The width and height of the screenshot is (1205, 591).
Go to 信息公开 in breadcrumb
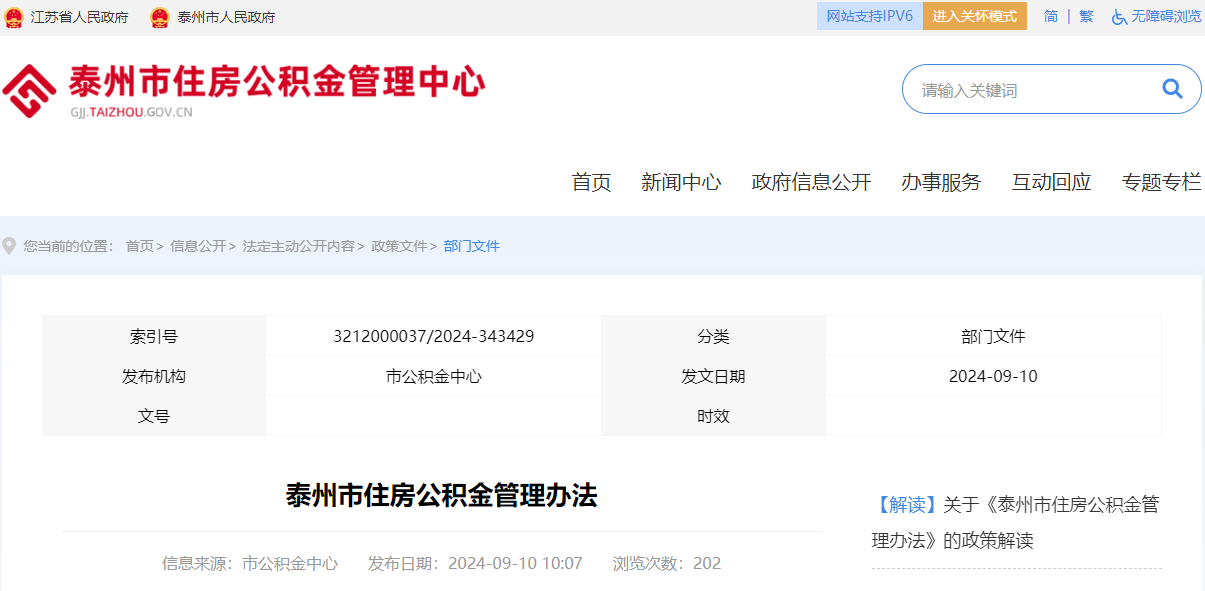click(197, 246)
